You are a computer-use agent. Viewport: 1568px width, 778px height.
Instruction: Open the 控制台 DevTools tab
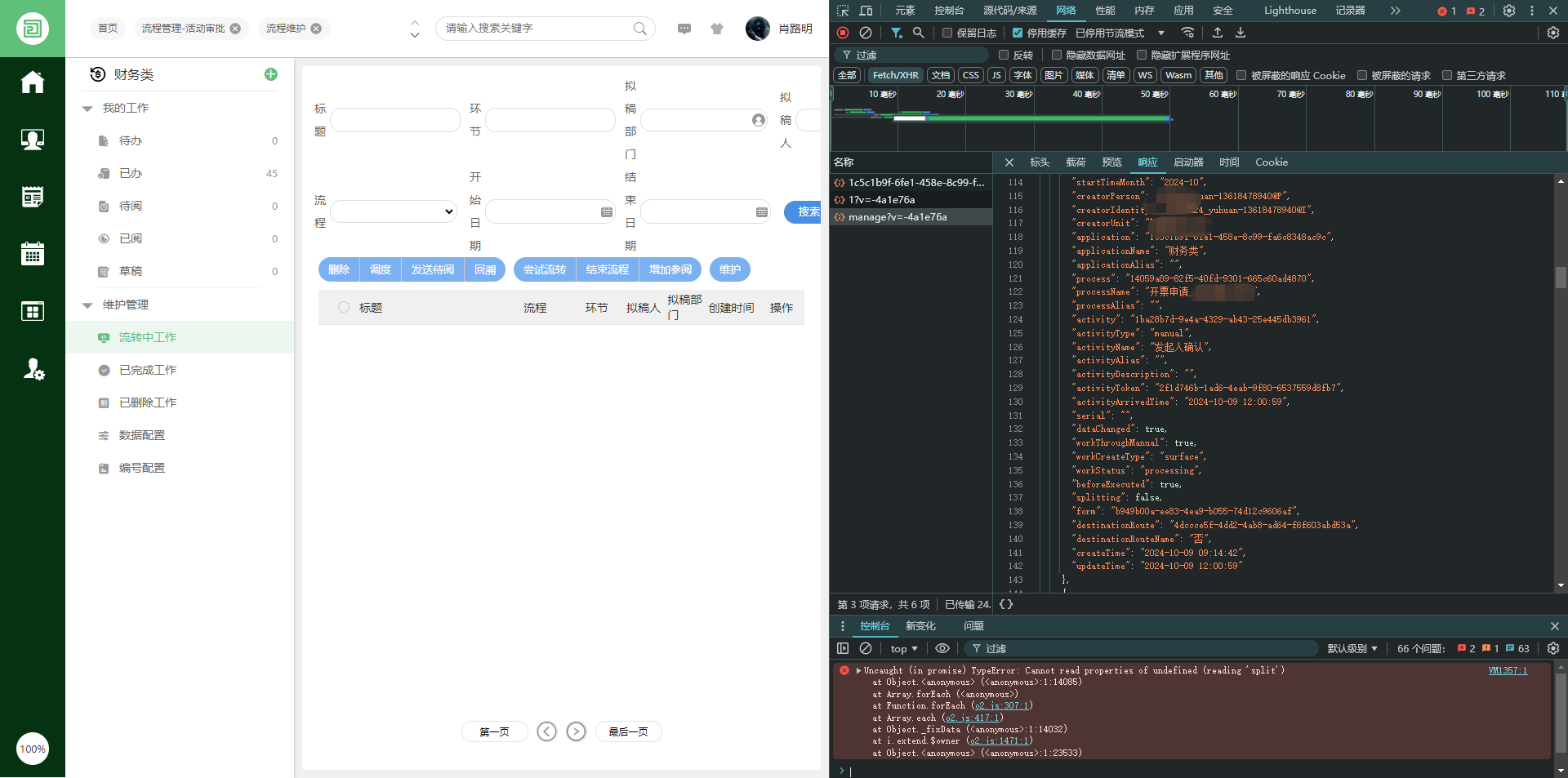949,11
